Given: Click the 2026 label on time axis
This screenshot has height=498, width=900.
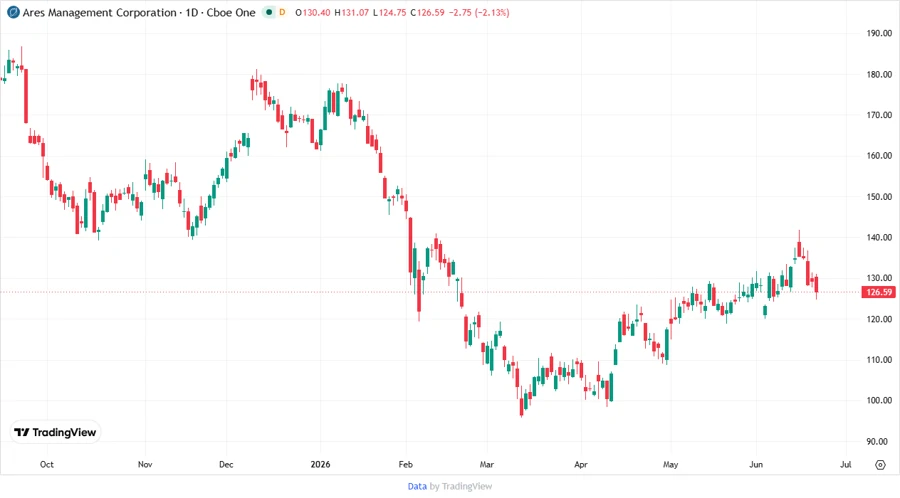Looking at the screenshot, I should [320, 464].
